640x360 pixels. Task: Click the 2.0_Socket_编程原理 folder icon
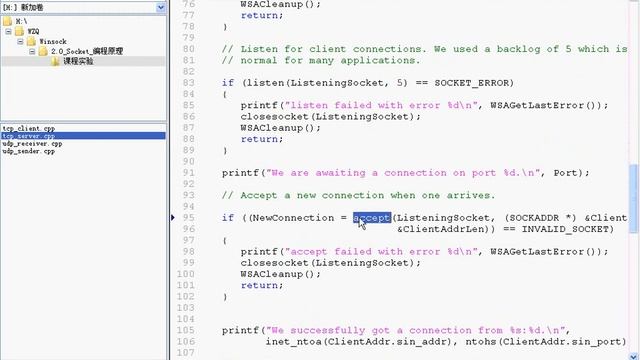click(x=43, y=51)
